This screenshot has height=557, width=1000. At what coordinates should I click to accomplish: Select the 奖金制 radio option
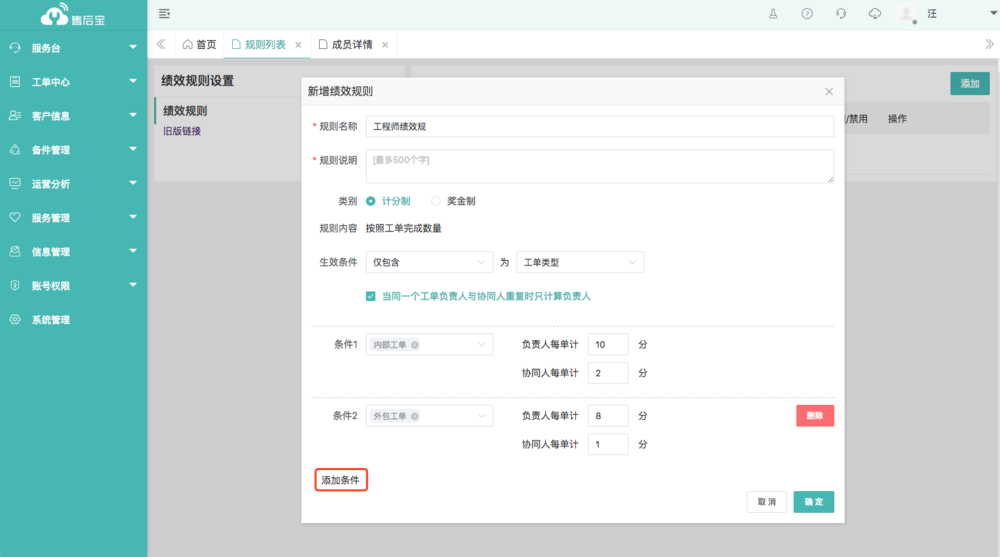(436, 201)
